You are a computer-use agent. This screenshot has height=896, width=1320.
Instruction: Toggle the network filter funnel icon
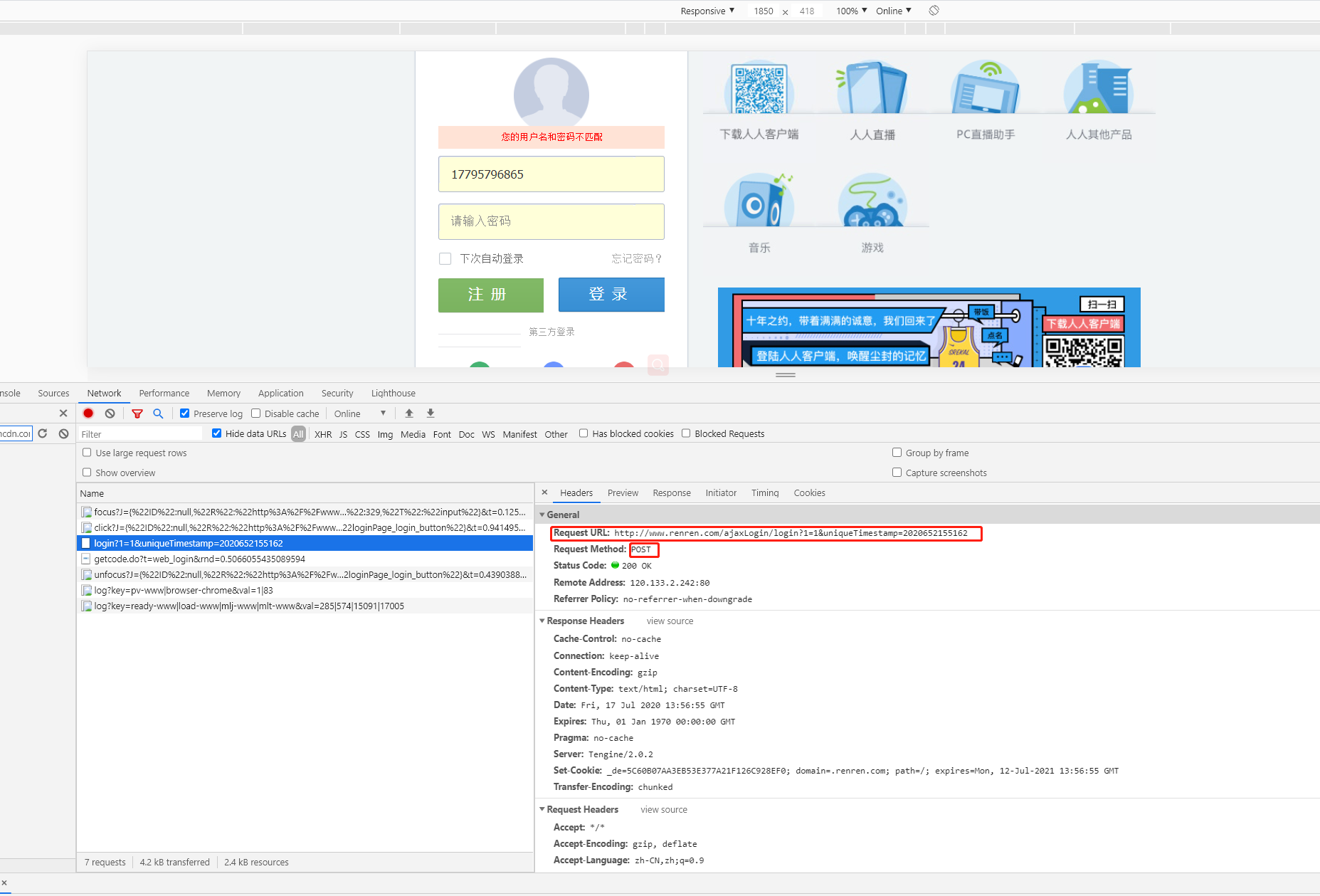[x=137, y=413]
